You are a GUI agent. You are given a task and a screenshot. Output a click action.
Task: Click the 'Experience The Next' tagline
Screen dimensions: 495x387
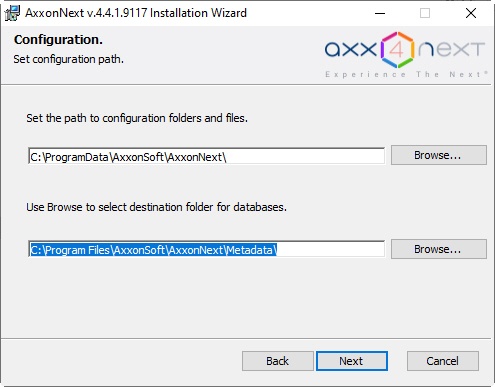(406, 74)
